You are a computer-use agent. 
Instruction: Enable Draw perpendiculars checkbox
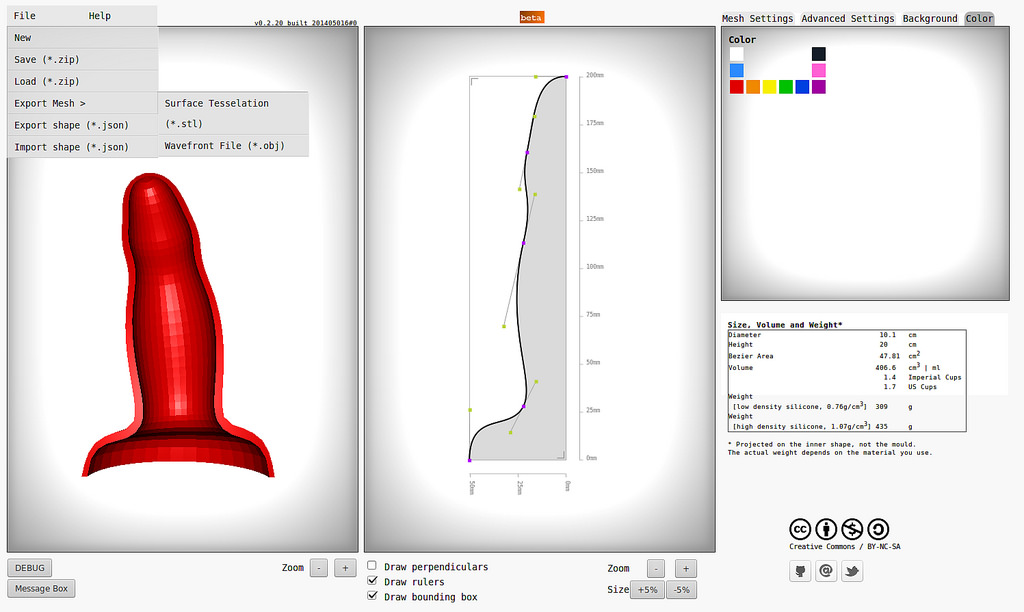click(373, 566)
